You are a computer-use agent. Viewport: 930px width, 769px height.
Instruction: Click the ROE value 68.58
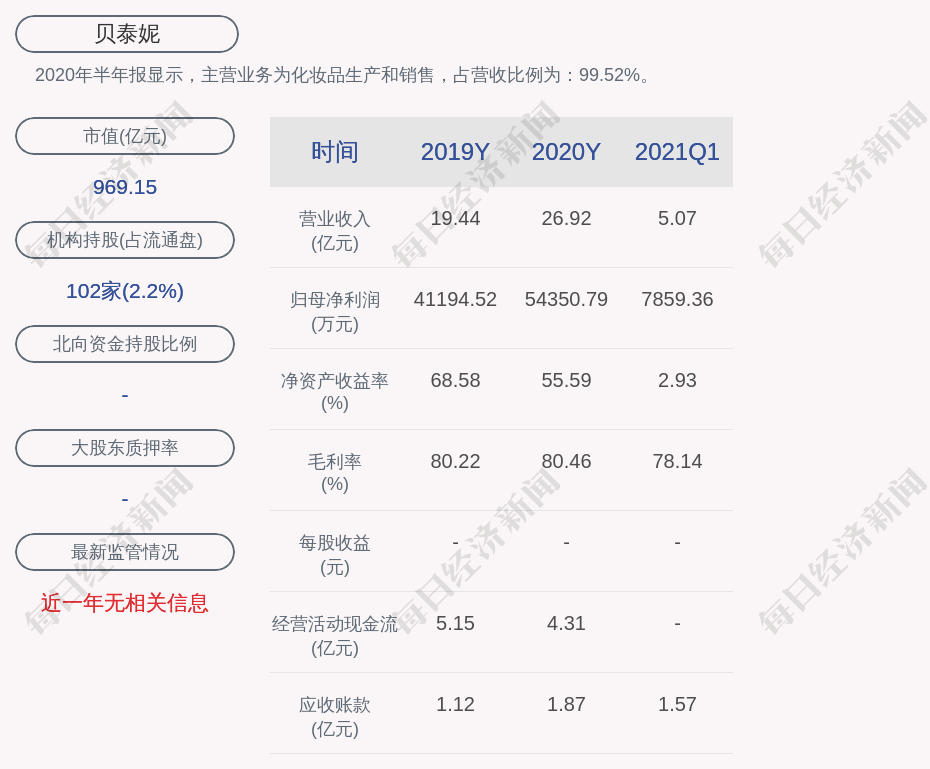pos(456,380)
